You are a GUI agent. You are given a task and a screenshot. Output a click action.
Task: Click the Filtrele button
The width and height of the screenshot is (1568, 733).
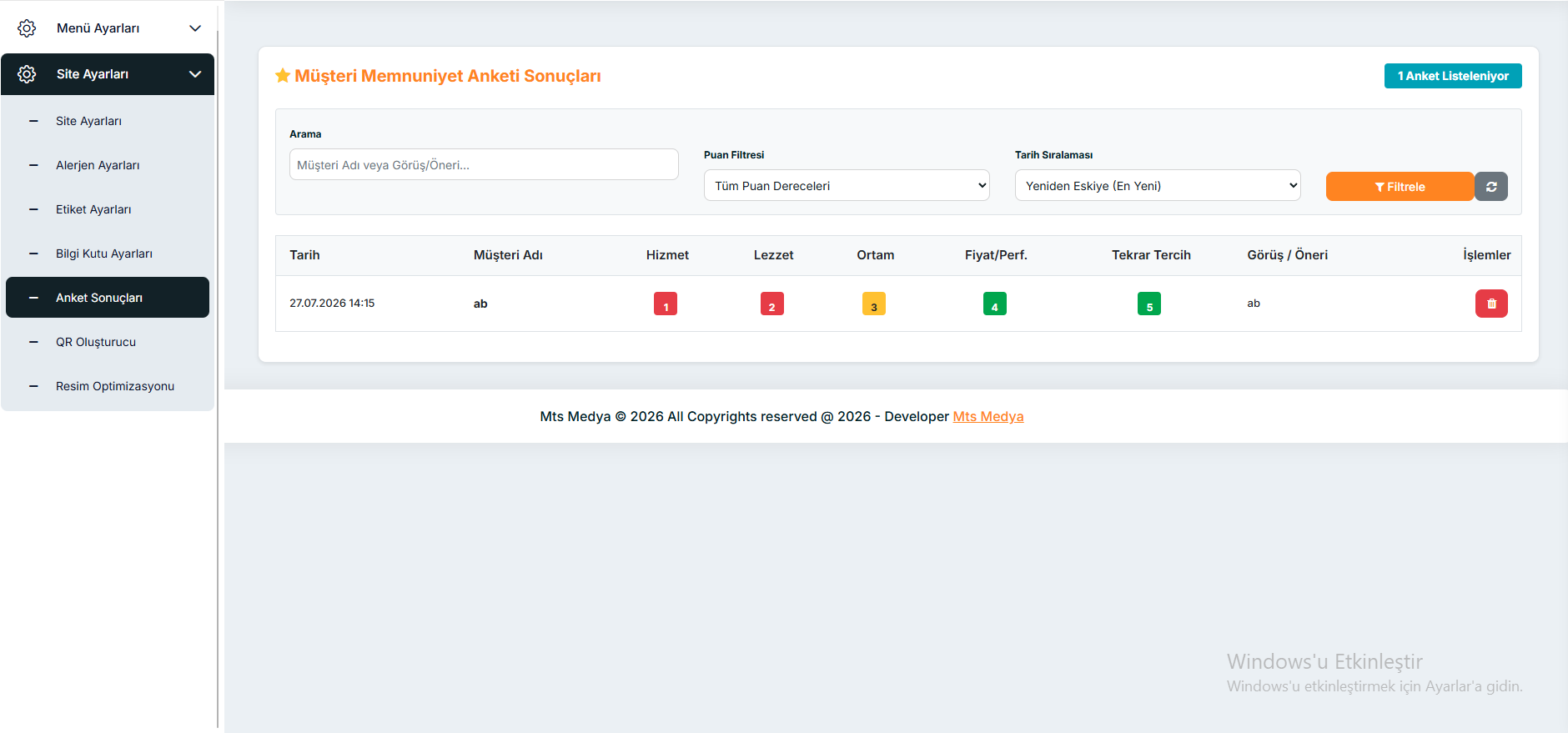(1400, 187)
